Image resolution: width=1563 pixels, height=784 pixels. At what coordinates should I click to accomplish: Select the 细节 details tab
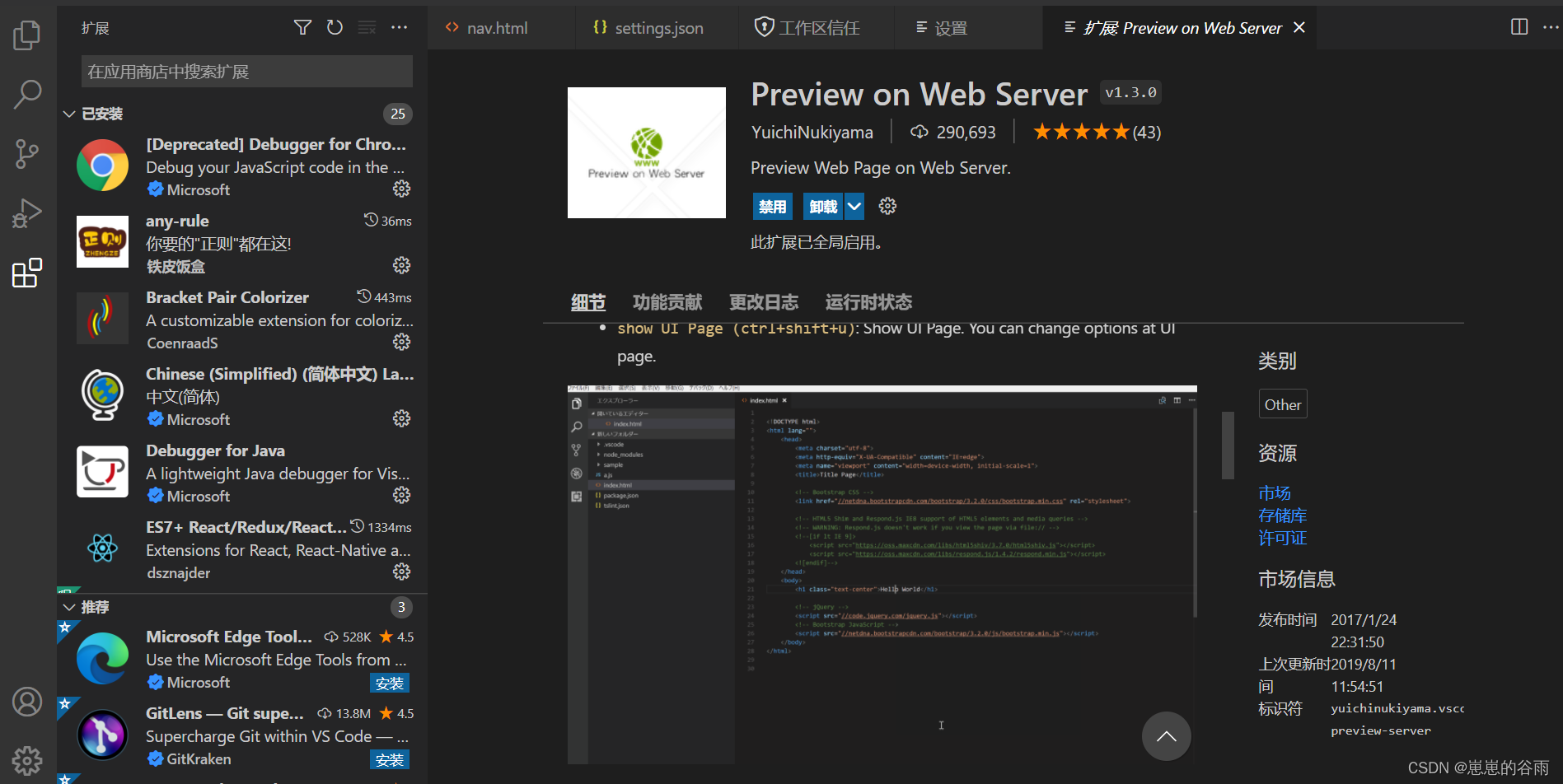(588, 302)
